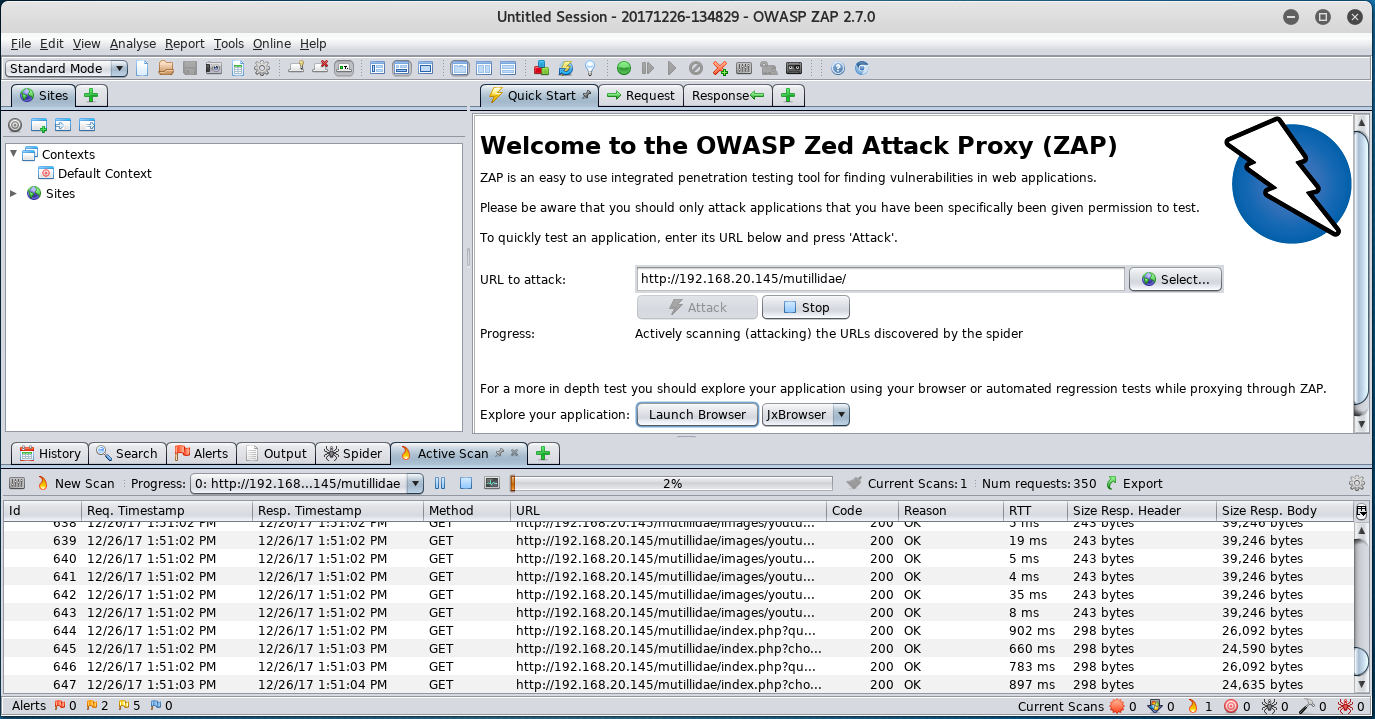Toggle Full Layout view

426,68
